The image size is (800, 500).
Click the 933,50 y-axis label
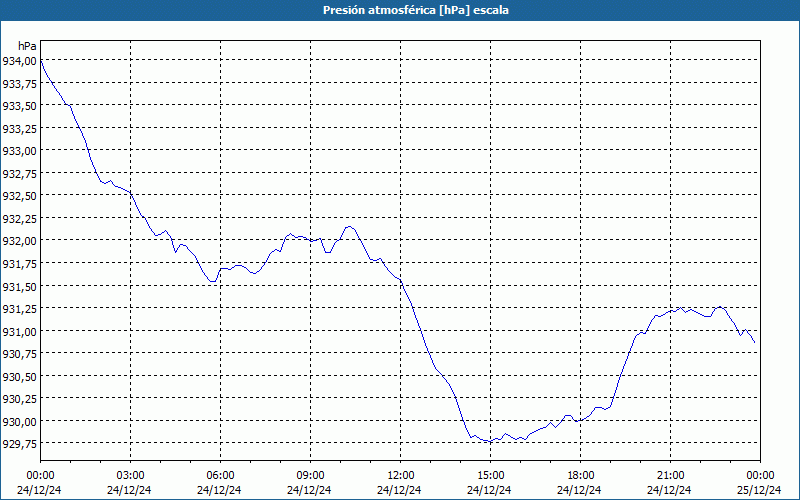coord(20,106)
